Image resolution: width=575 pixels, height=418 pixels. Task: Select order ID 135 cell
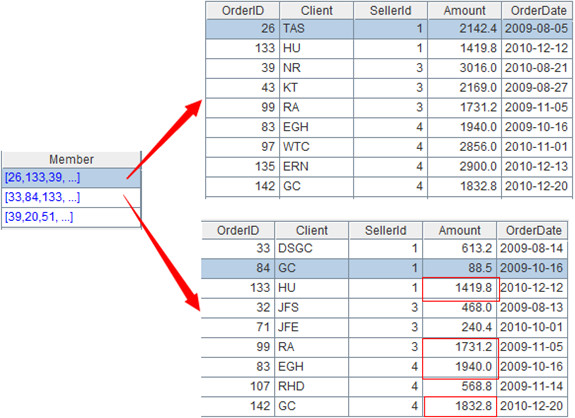click(x=242, y=167)
